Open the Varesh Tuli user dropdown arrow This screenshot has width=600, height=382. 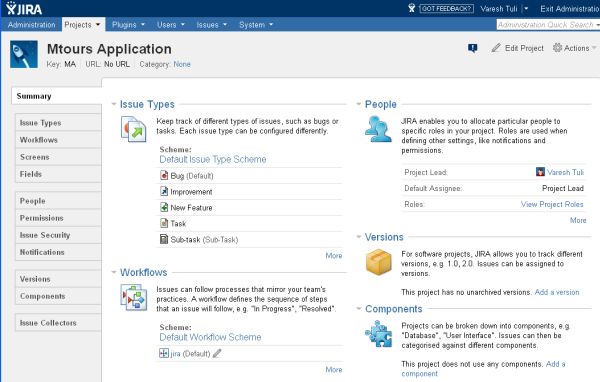[x=526, y=8]
